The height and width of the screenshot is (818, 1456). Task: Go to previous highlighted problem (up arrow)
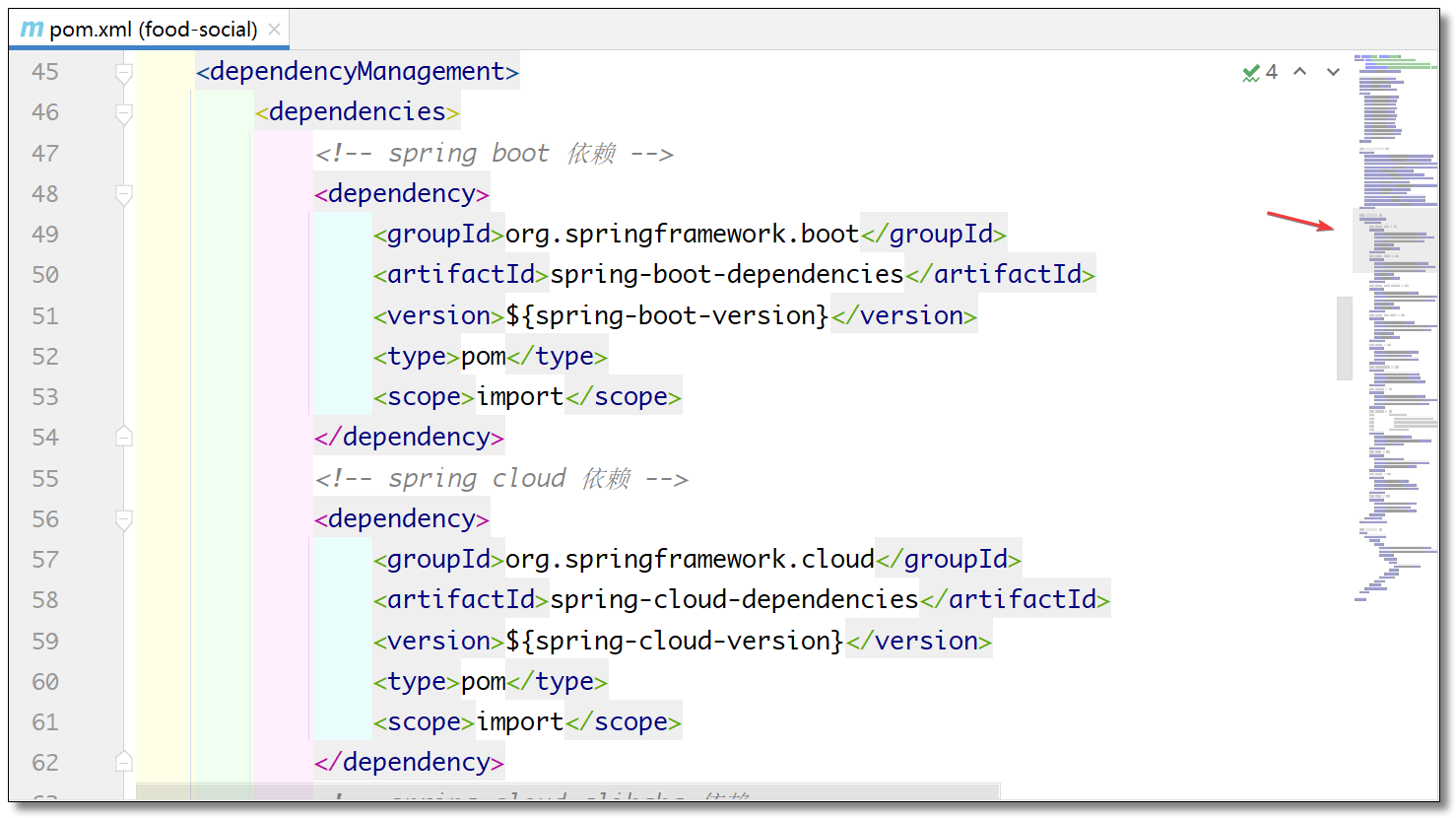[1300, 72]
